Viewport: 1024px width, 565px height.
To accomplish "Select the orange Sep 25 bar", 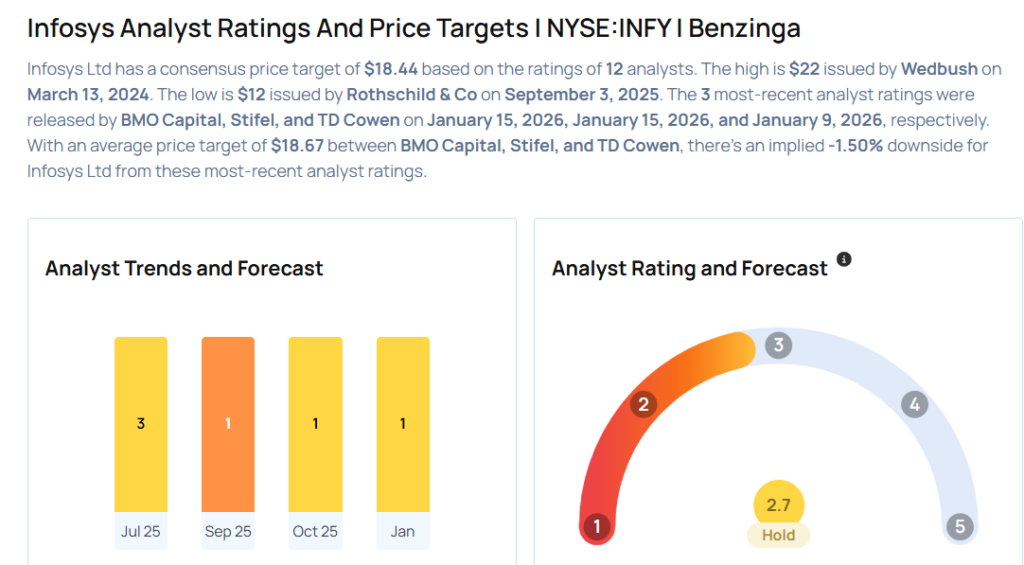I will 228,424.
